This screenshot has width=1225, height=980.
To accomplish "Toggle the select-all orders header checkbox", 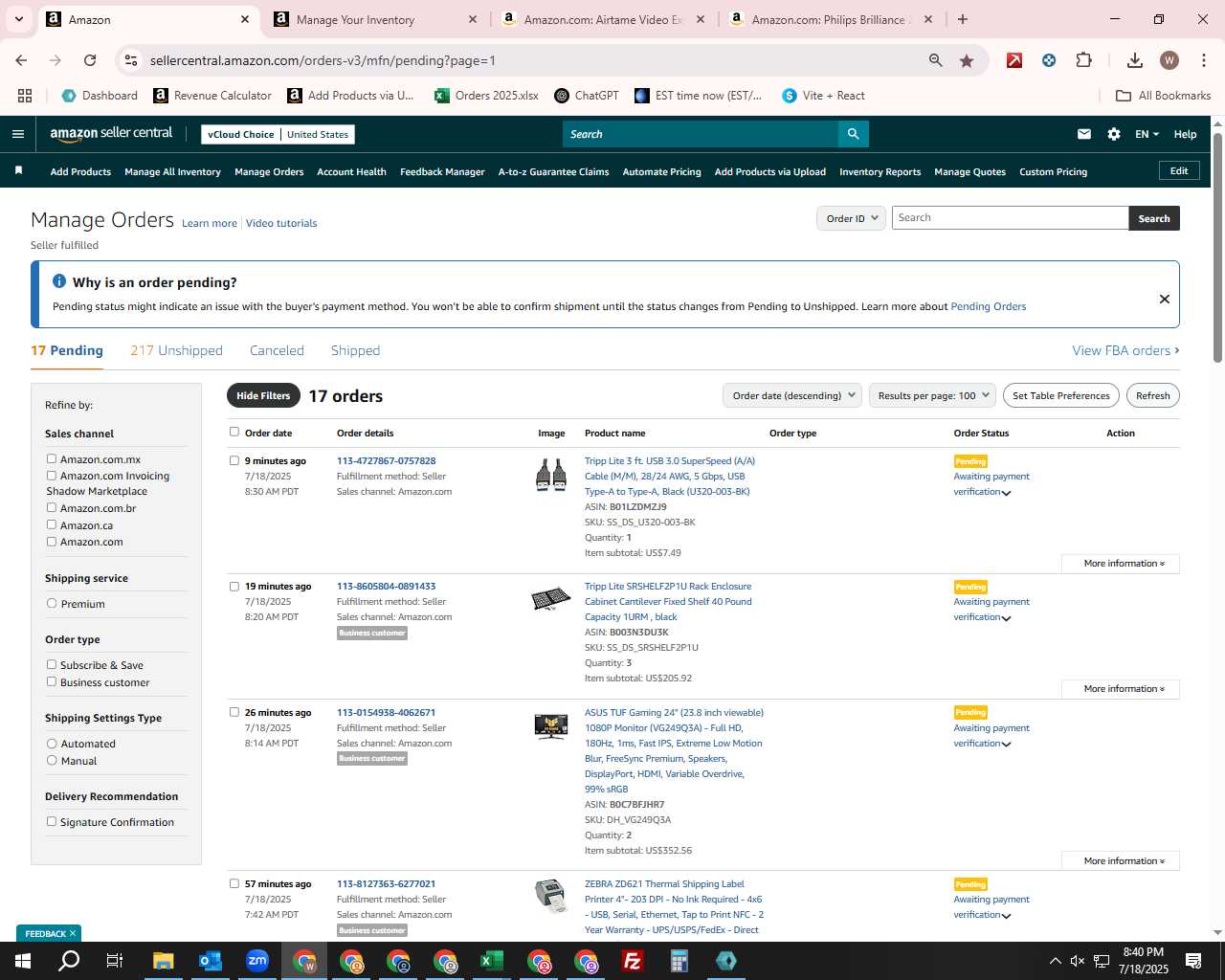I will click(234, 432).
